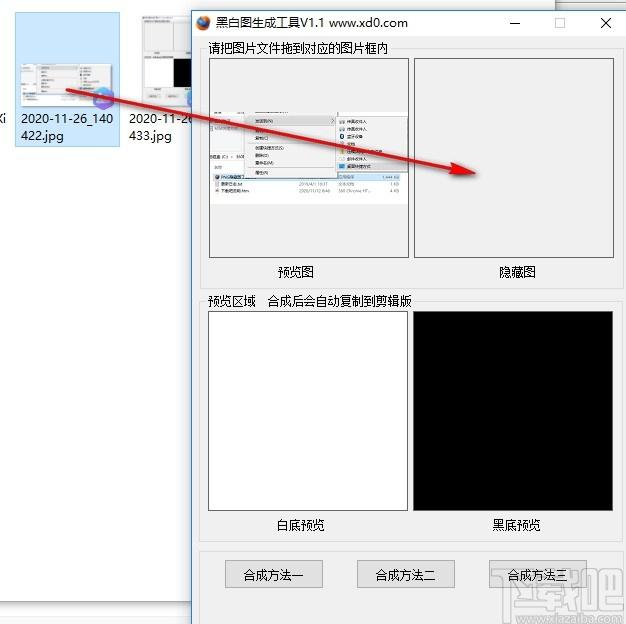Click the 预览区域 合成后会自动复制到剪辑版 caption
This screenshot has width=626, height=624.
pos(310,301)
